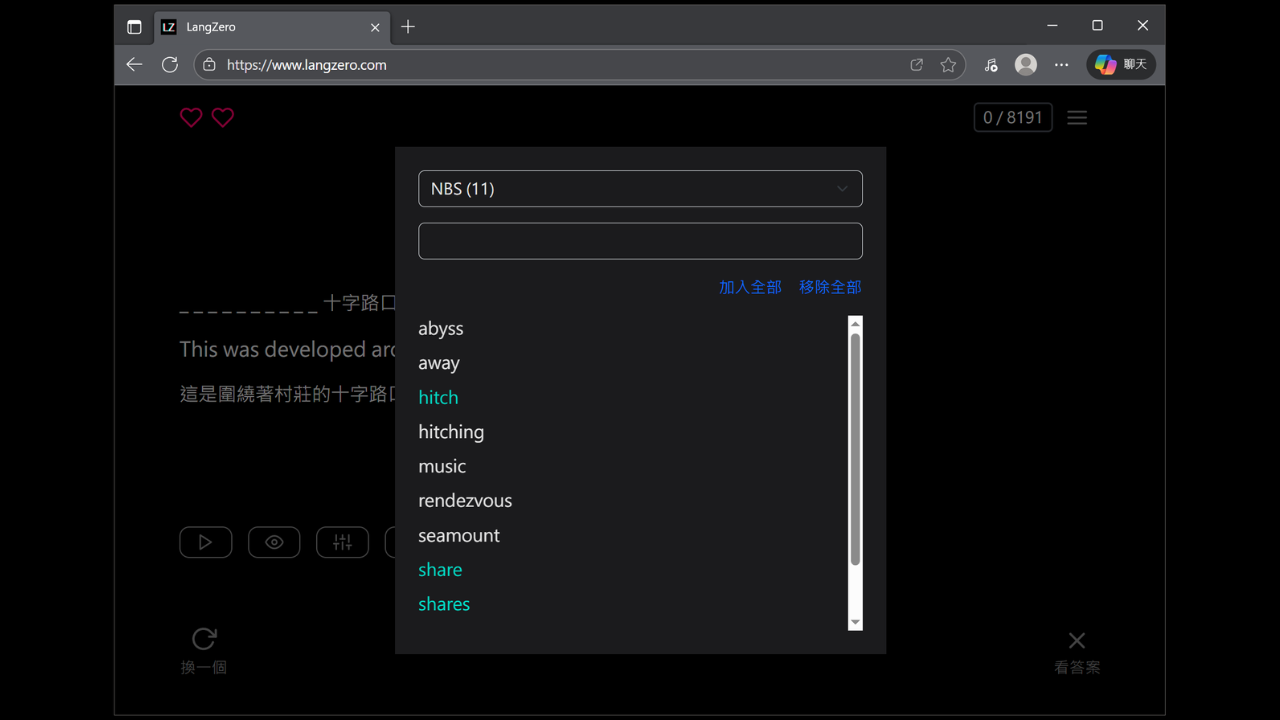Expand the NBS (11) dropdown
This screenshot has height=720, width=1280.
640,189
